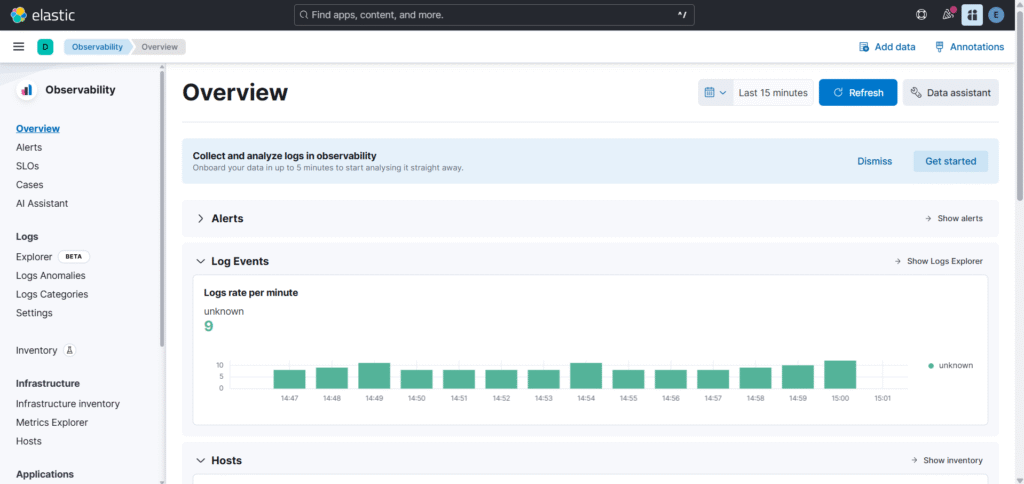1024x484 pixels.
Task: Click the BETA badge beside Explorer
Action: tap(74, 257)
